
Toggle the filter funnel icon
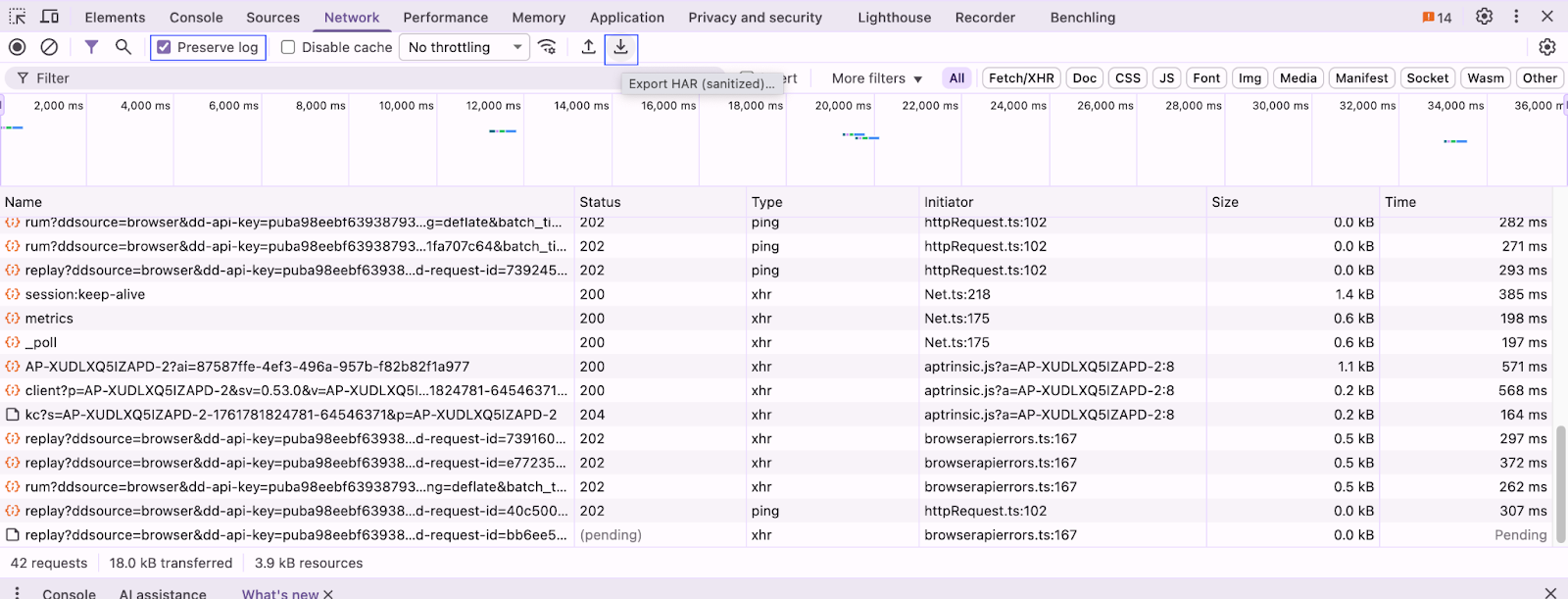click(91, 47)
